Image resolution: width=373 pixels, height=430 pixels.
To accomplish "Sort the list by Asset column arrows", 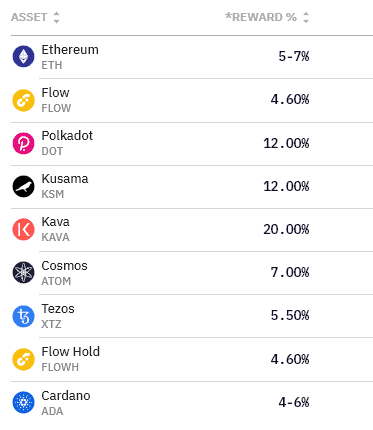I will [56, 17].
